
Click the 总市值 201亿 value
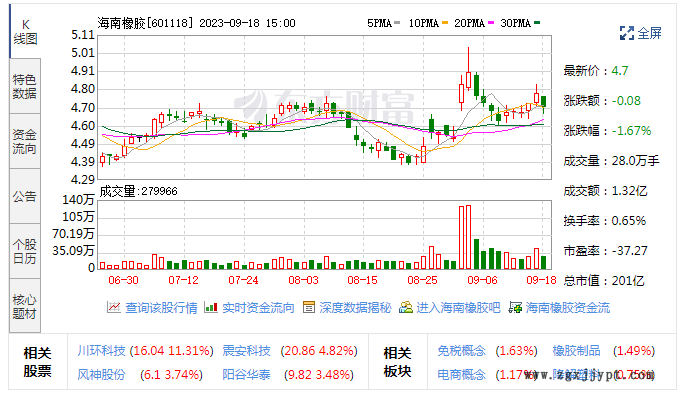click(x=628, y=281)
